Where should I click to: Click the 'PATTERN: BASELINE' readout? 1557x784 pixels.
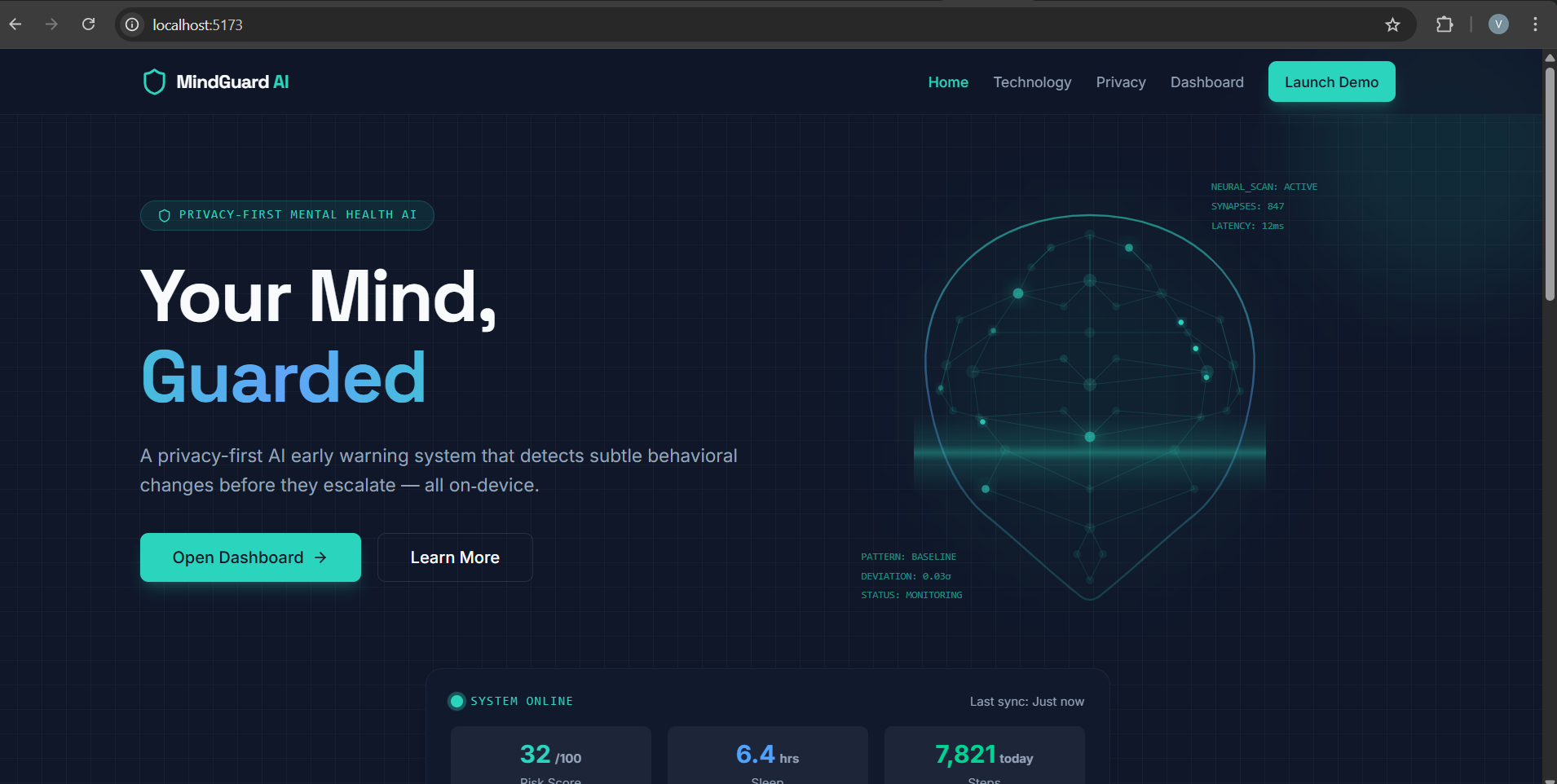909,557
